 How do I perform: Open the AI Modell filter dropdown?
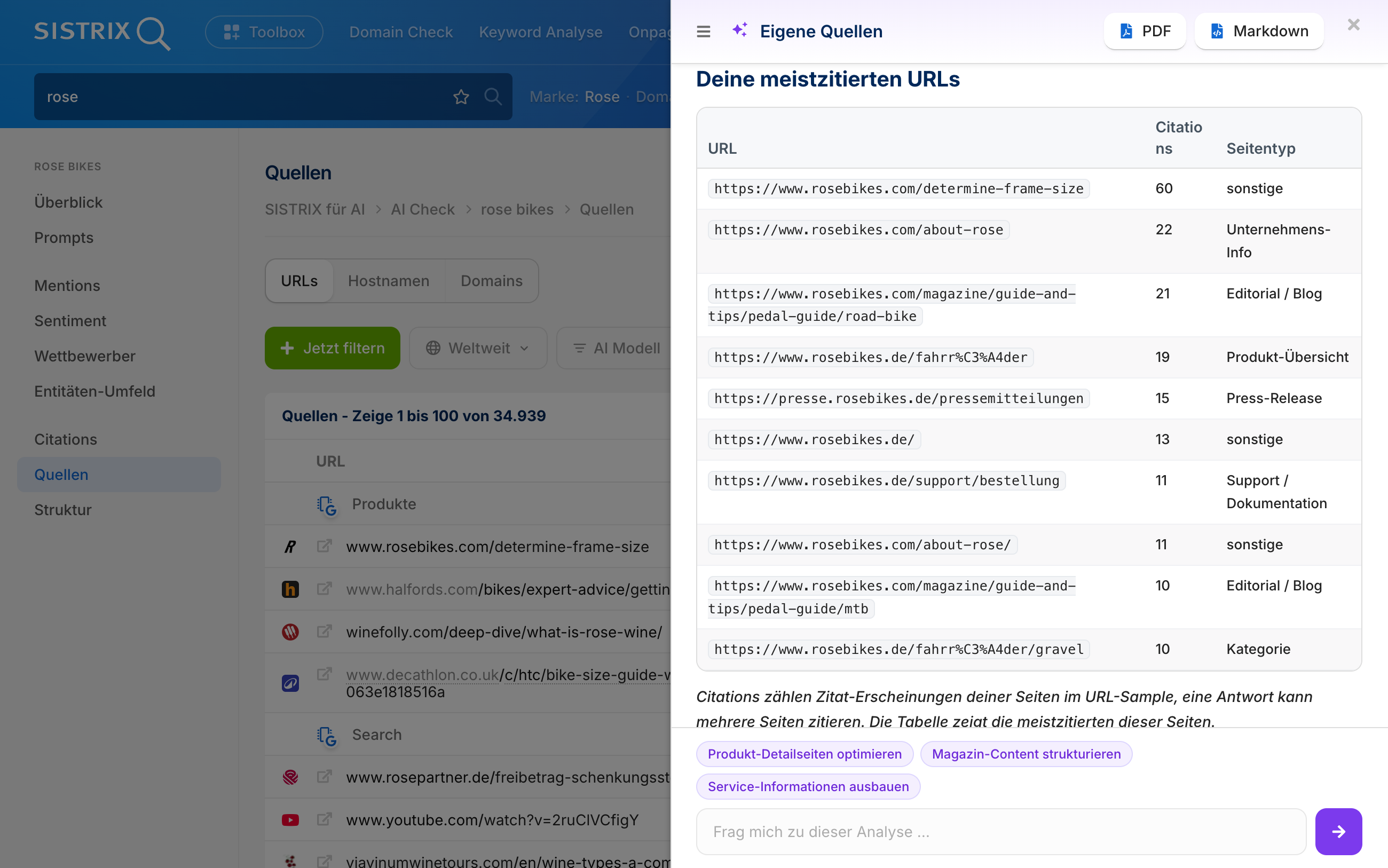(616, 348)
